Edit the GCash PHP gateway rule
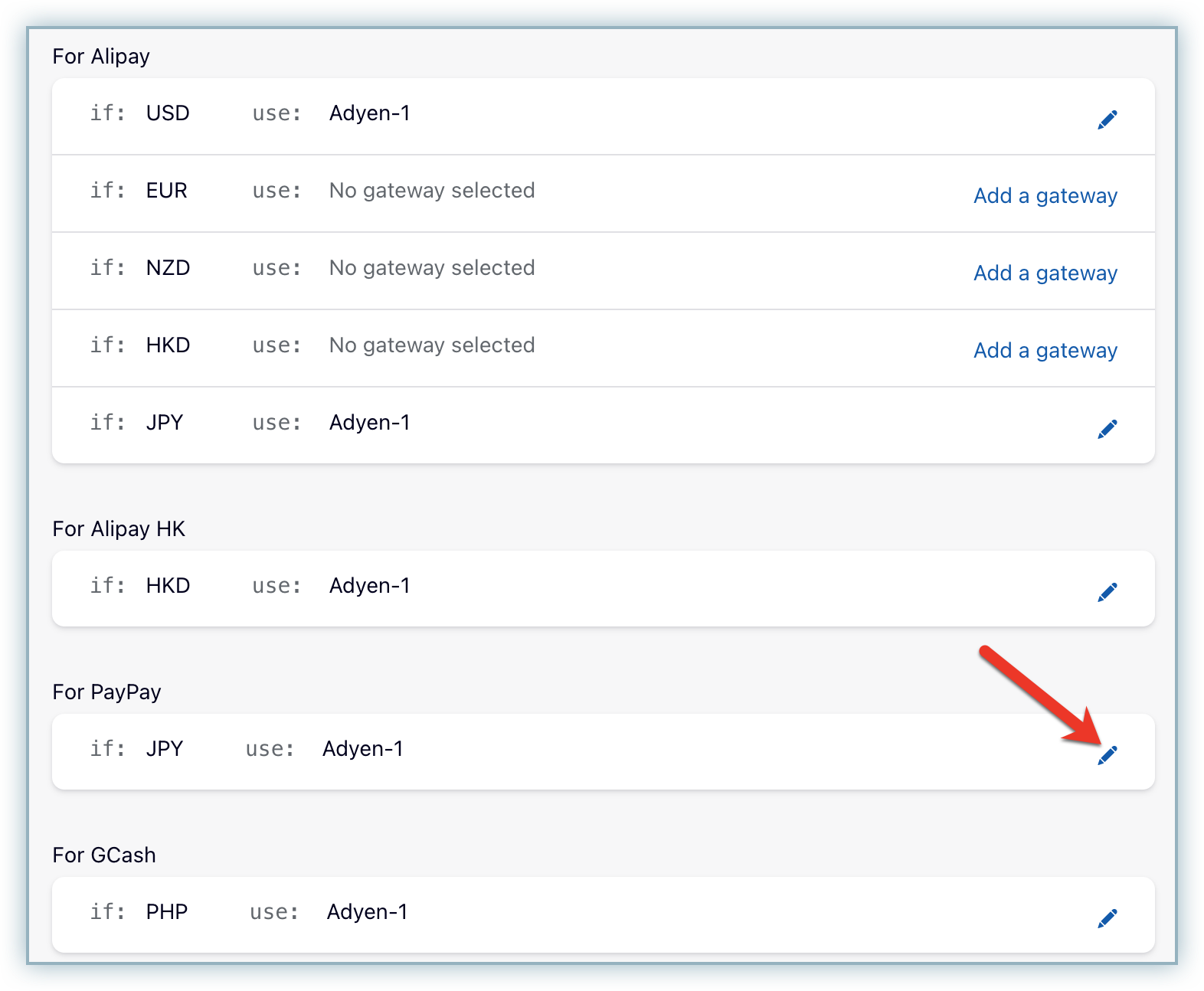The height and width of the screenshot is (991, 1204). tap(1107, 918)
